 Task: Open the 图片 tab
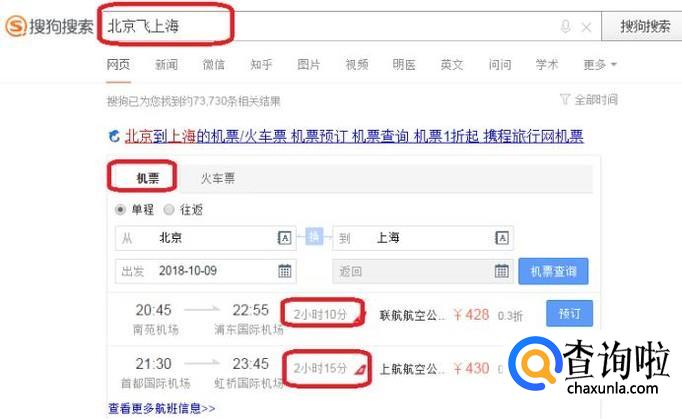[309, 65]
